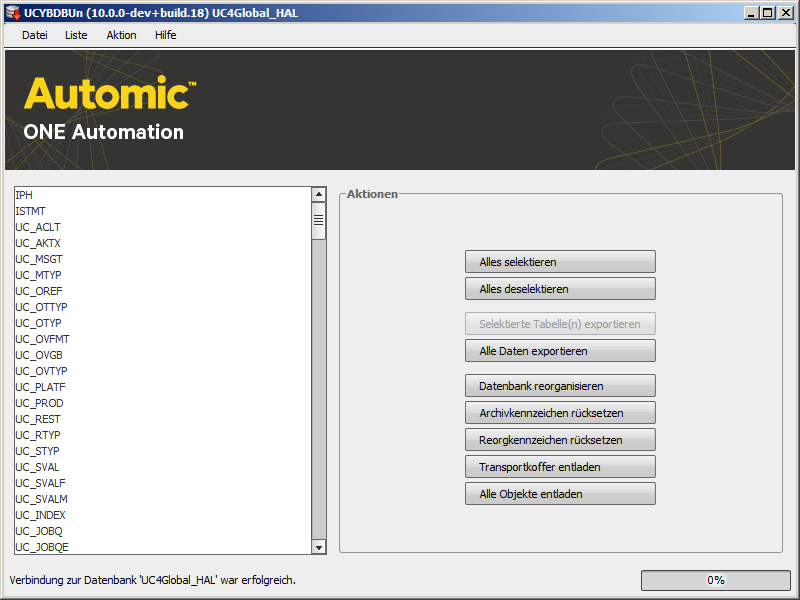This screenshot has height=600, width=800.
Task: Select UC_OVTYP in the table list
Action: click(163, 371)
